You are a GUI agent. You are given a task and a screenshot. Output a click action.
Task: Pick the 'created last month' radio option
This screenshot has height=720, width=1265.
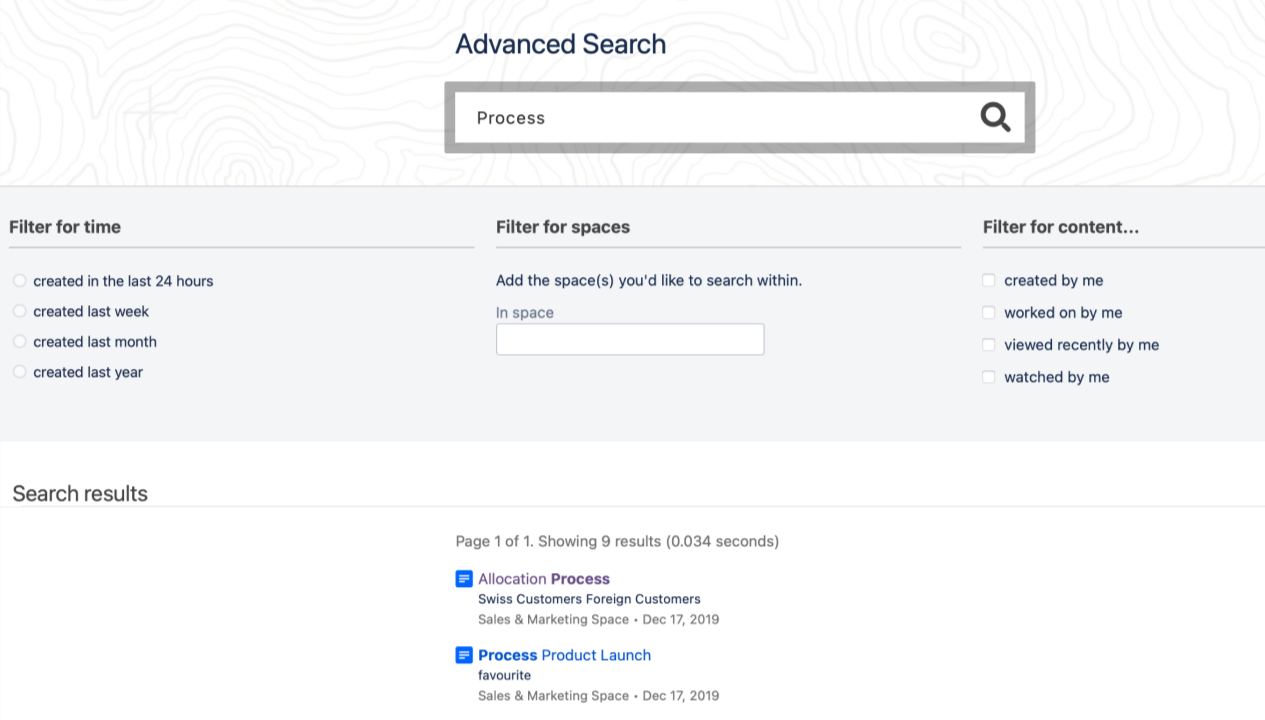[20, 341]
